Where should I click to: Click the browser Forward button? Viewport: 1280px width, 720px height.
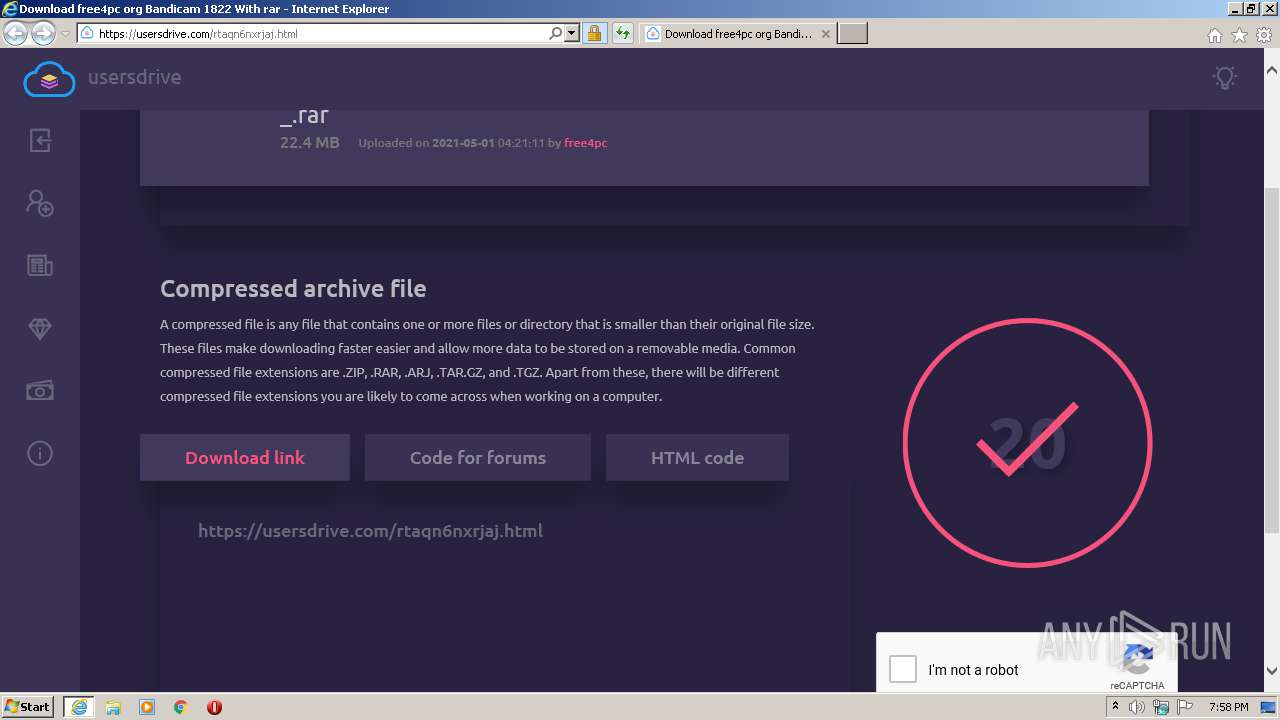tap(43, 33)
